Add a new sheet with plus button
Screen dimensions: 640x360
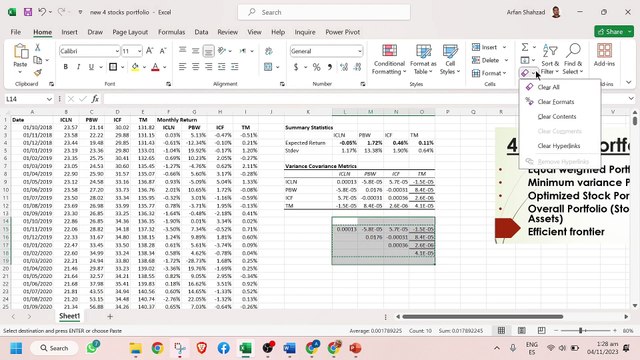point(110,316)
